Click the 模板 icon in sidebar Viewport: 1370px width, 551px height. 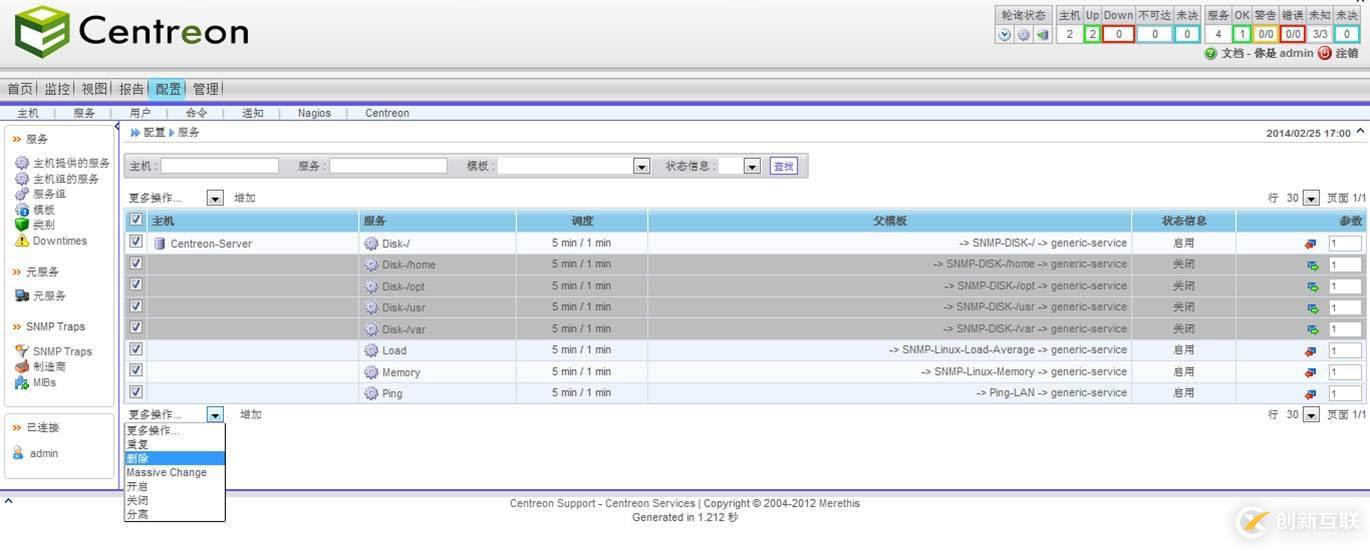(x=22, y=210)
